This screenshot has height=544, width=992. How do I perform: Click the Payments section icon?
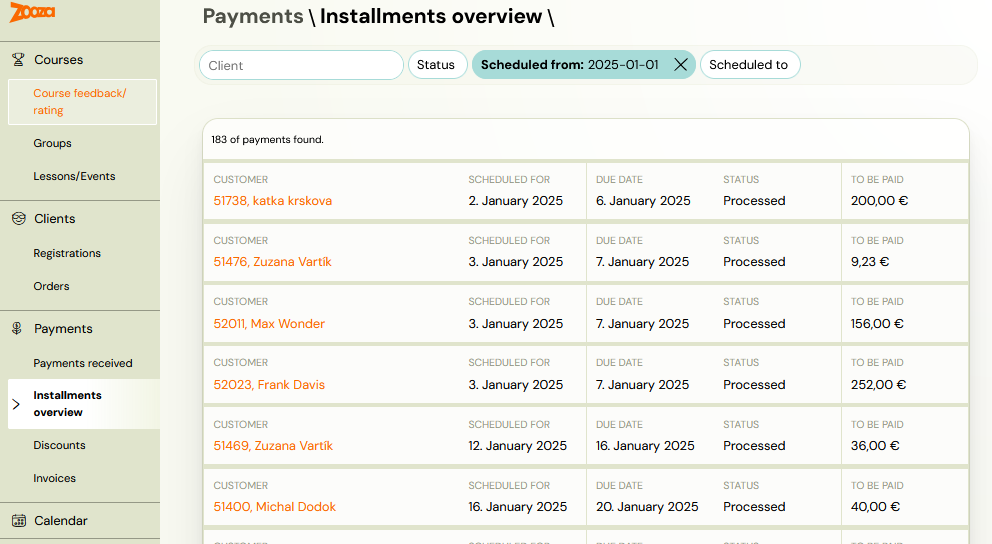pyautogui.click(x=18, y=329)
